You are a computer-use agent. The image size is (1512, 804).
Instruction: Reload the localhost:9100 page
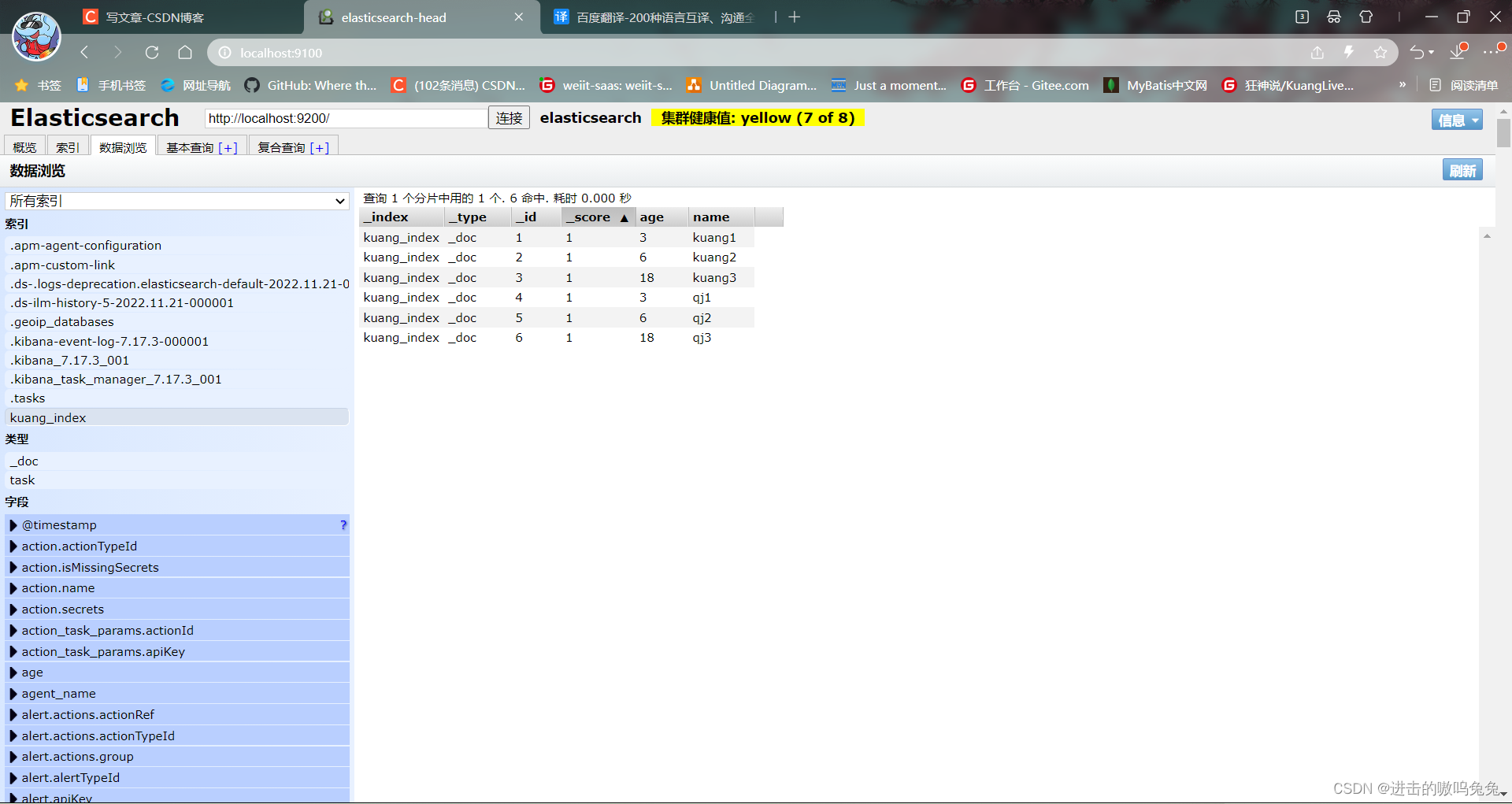pos(152,53)
